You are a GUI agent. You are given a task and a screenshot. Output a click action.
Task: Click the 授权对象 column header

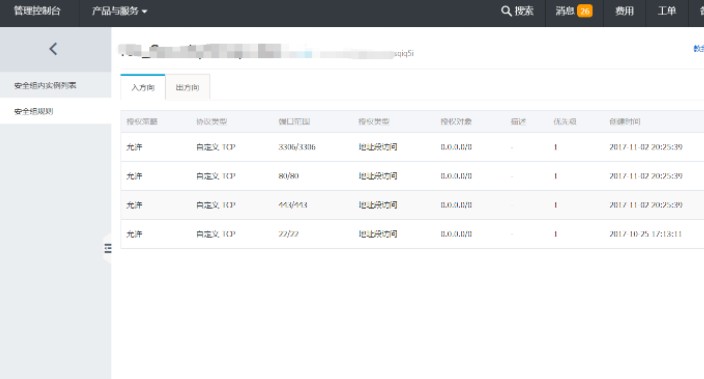pyautogui.click(x=456, y=121)
